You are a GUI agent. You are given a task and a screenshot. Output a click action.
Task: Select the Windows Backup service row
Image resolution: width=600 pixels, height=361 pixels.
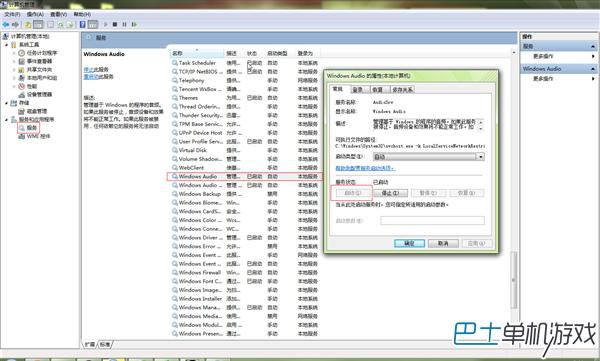[245, 194]
